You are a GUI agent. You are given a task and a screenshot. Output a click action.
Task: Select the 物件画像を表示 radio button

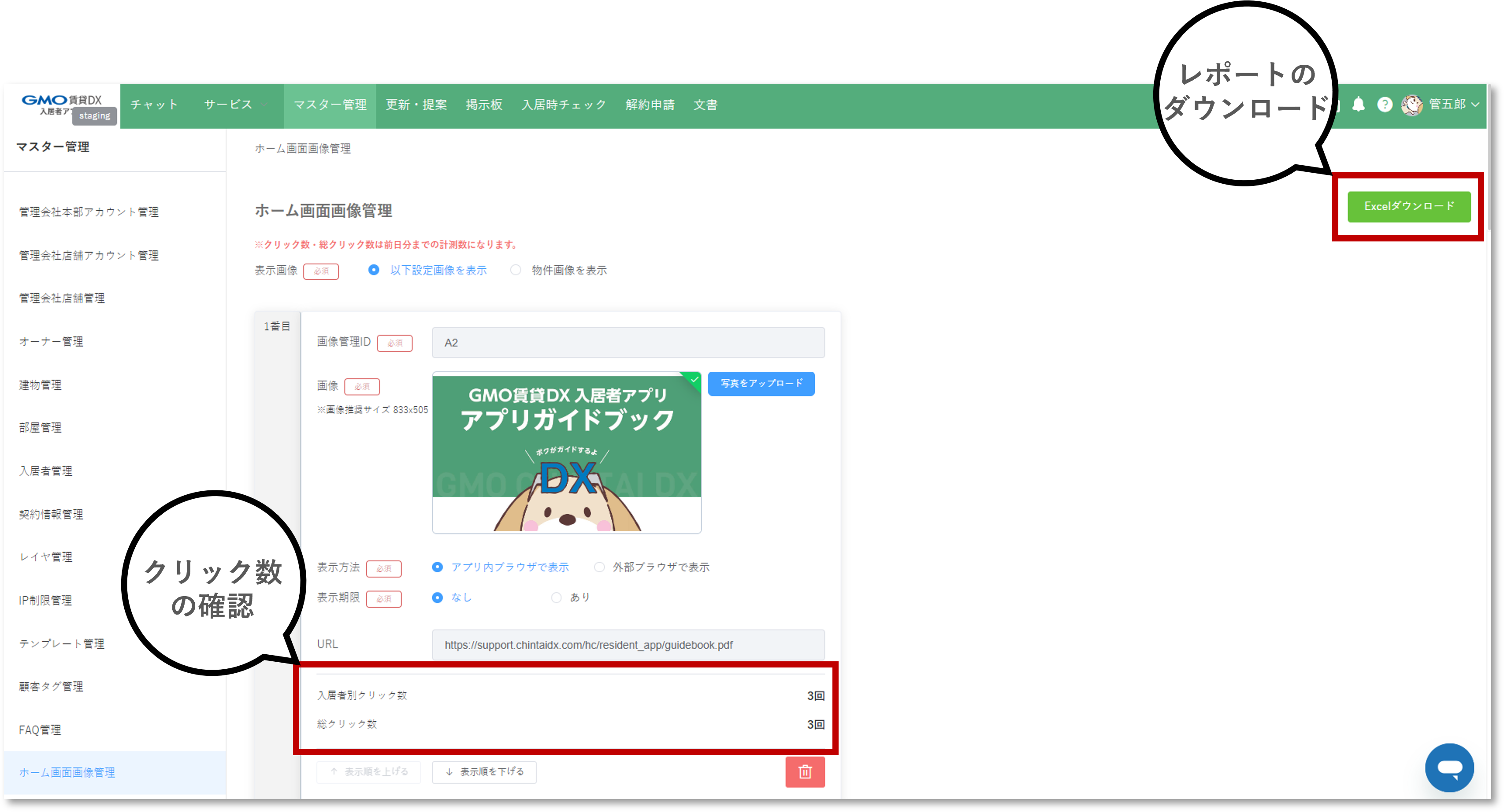click(x=516, y=270)
